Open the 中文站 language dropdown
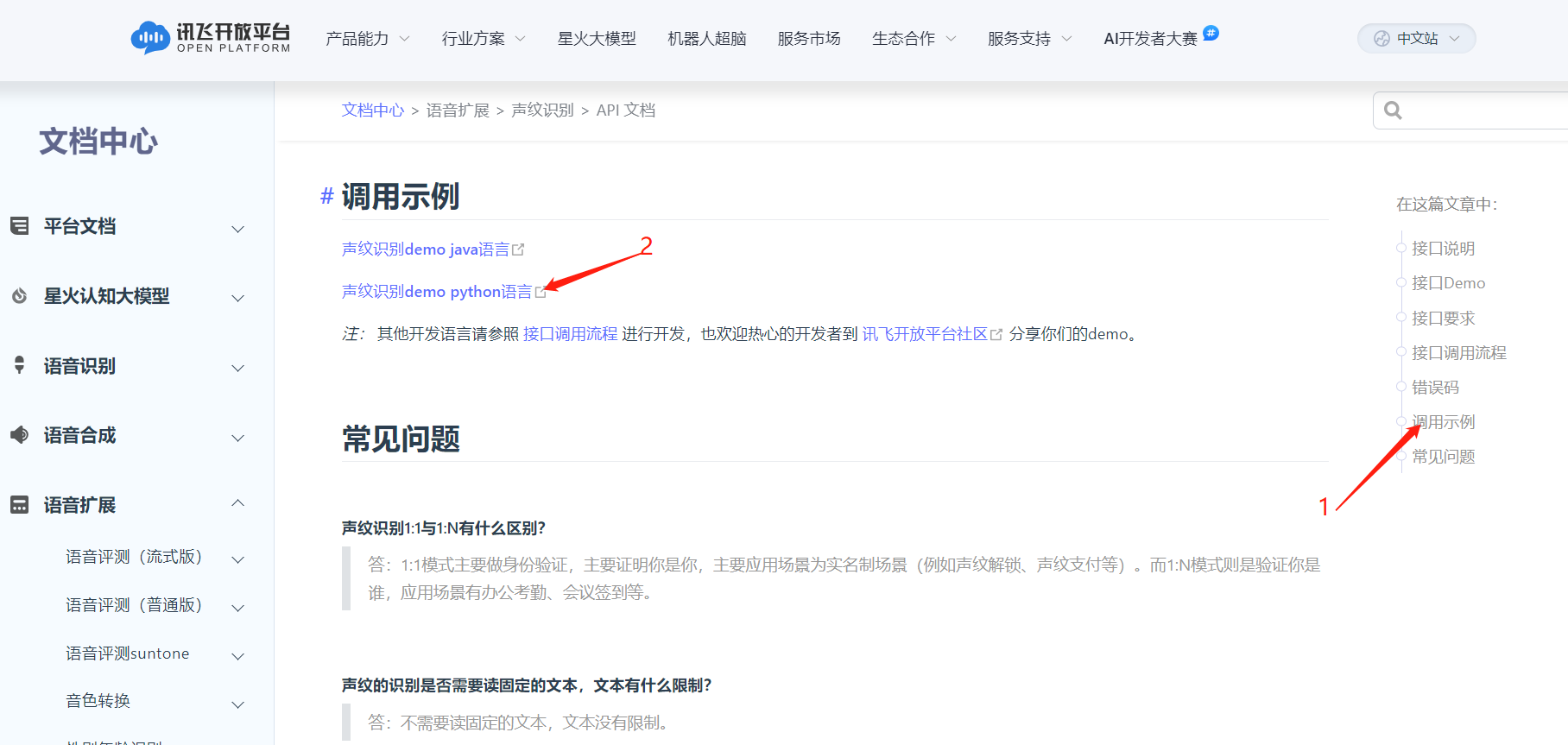The image size is (1568, 745). click(1416, 38)
